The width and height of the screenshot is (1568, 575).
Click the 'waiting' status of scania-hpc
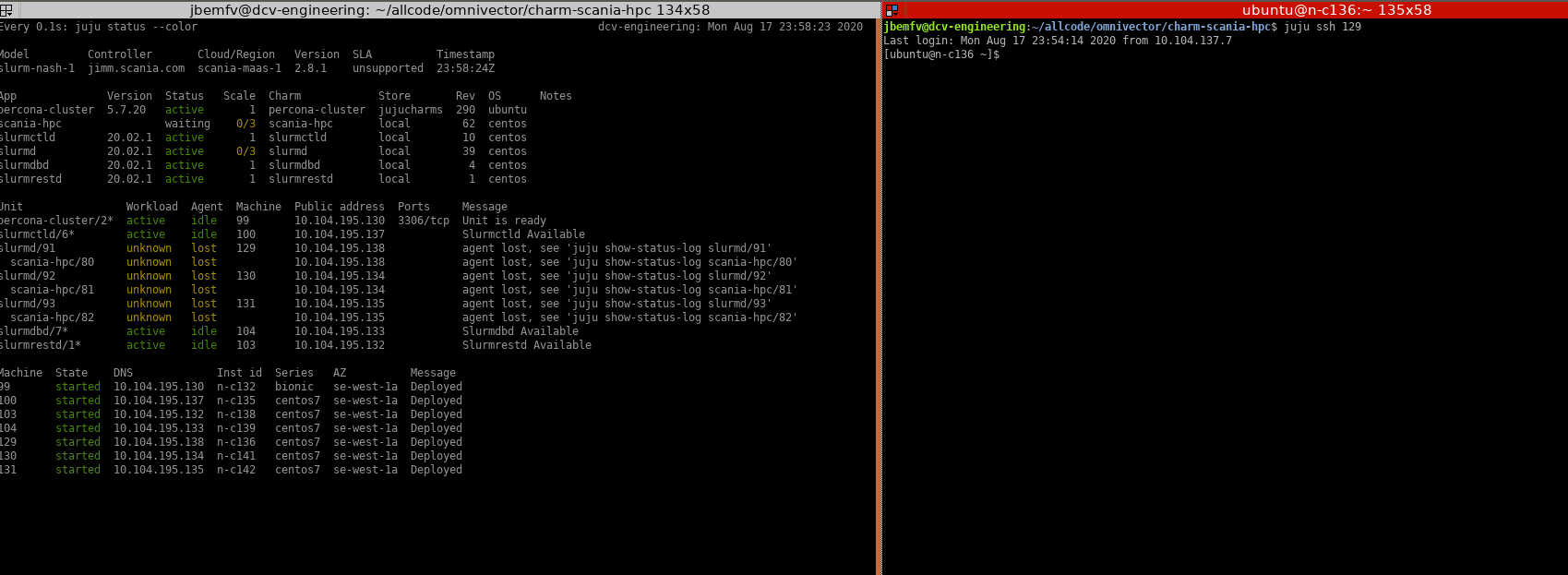pyautogui.click(x=187, y=124)
